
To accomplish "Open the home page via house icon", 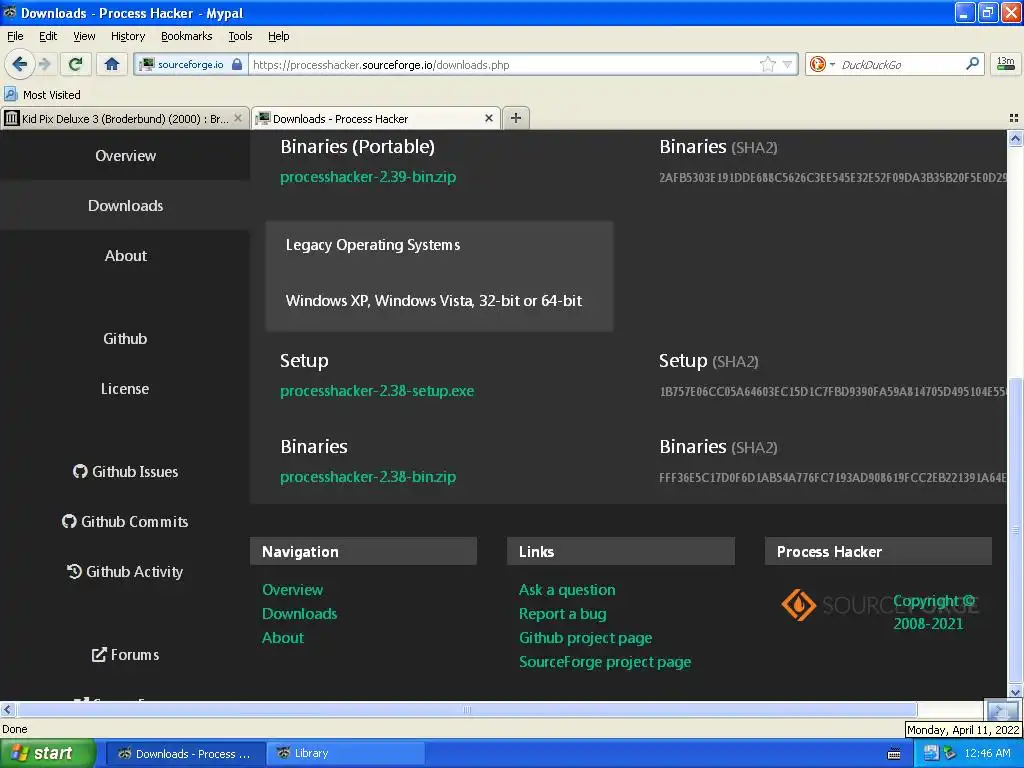I will [112, 64].
